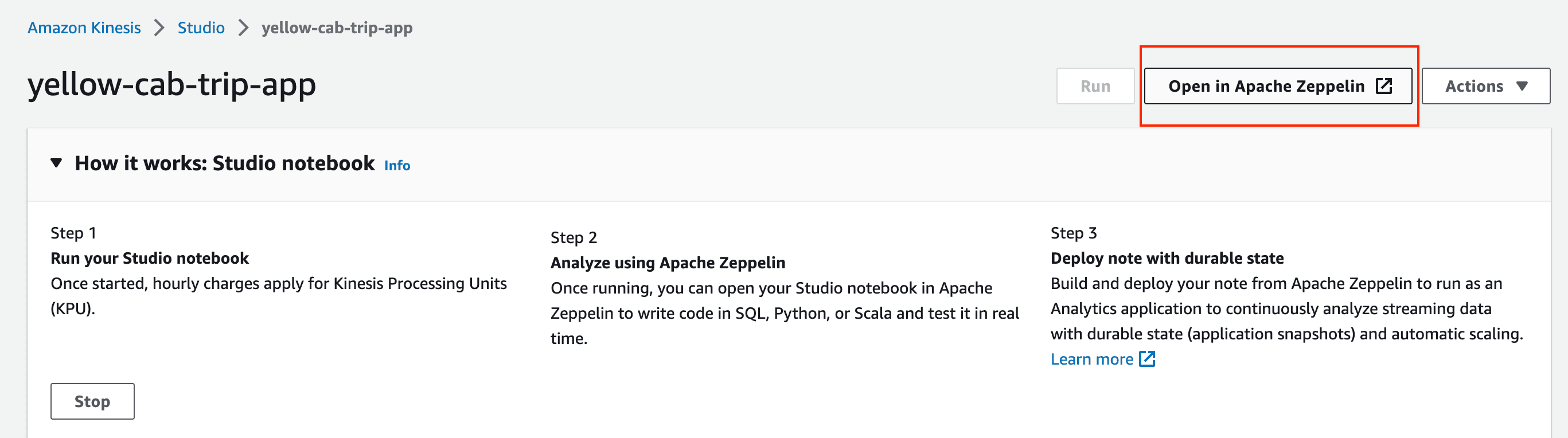Click the How it works: Studio notebook heading
This screenshot has height=438, width=1568.
pyautogui.click(x=225, y=163)
